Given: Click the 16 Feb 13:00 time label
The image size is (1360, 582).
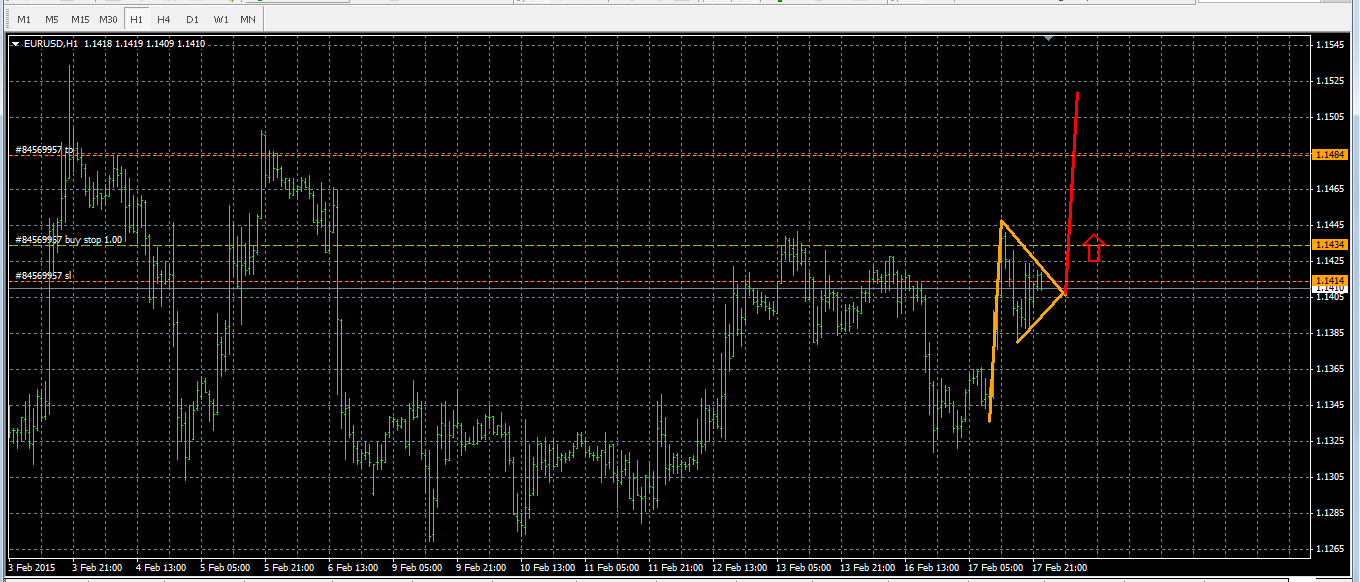Looking at the screenshot, I should [x=931, y=567].
